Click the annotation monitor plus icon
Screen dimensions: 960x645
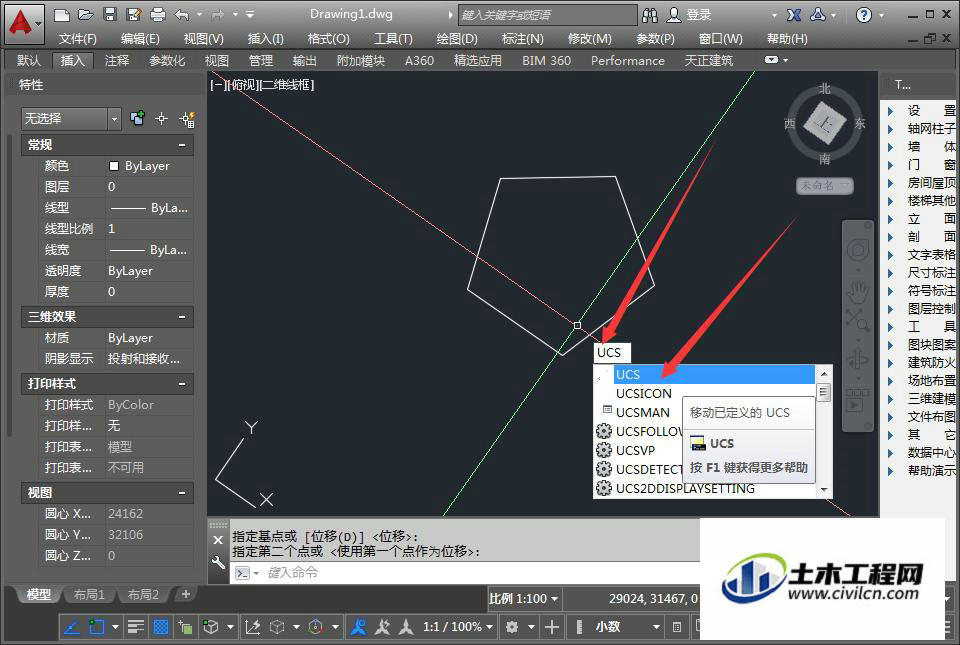(552, 627)
